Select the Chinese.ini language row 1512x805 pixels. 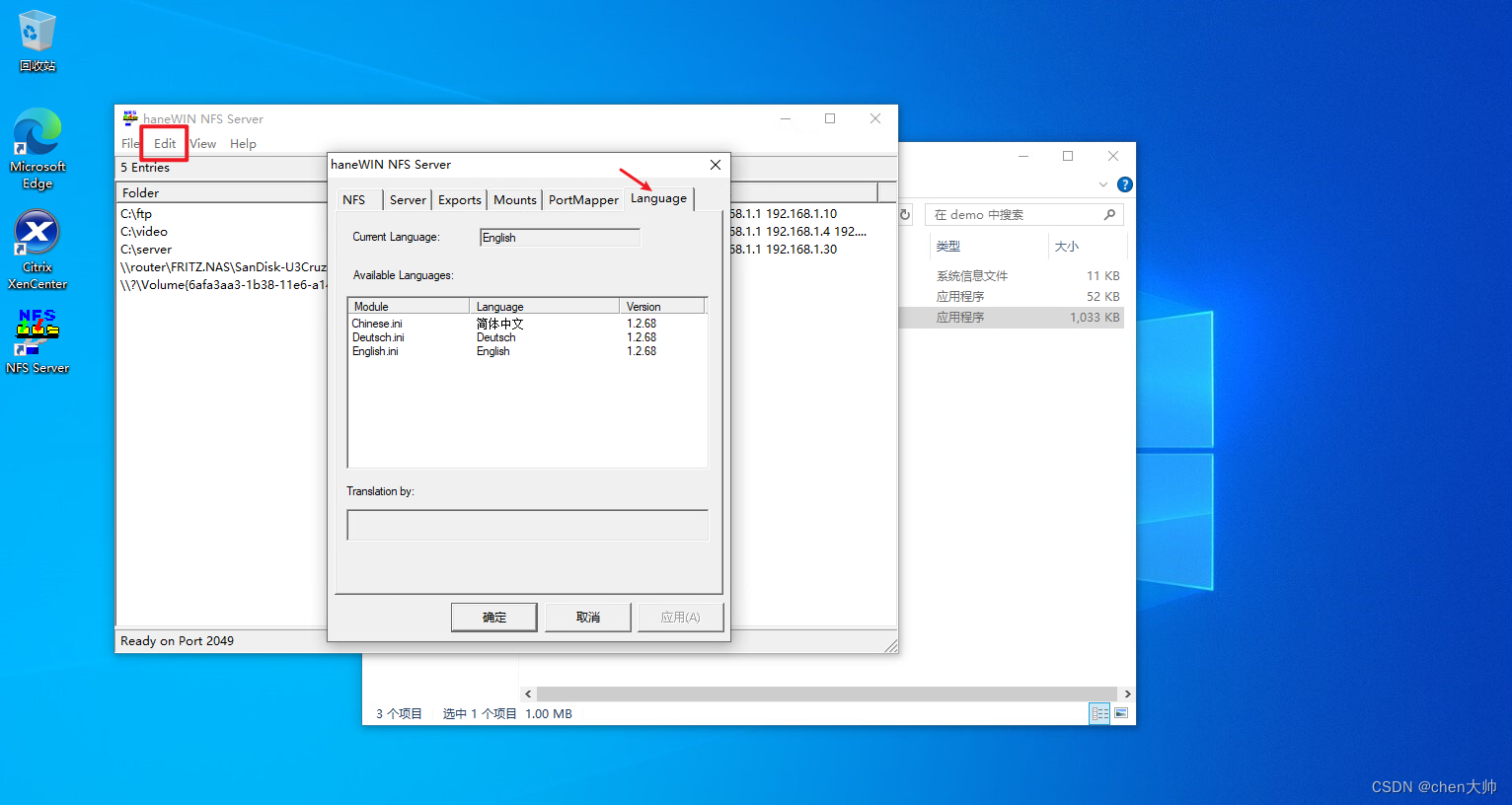pos(528,324)
